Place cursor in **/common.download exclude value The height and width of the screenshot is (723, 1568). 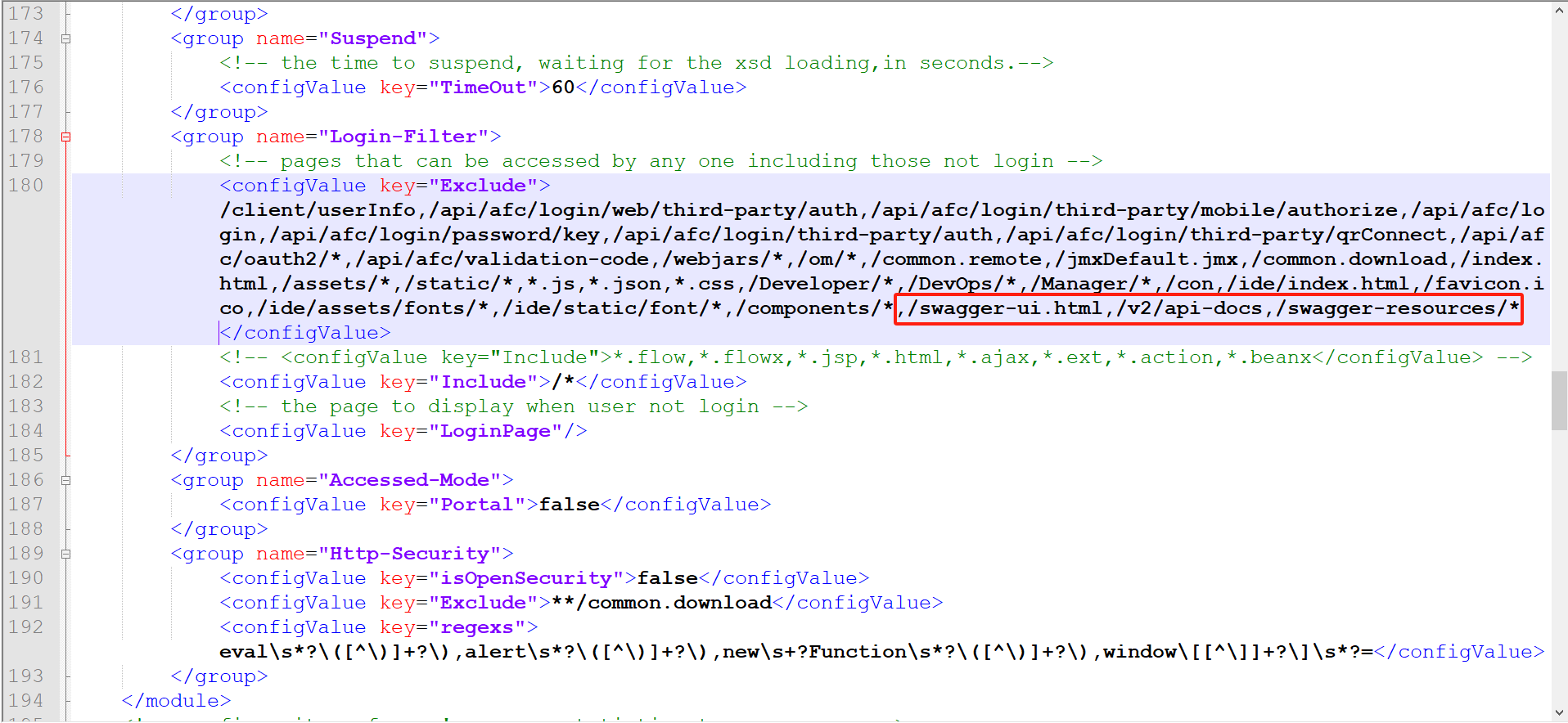click(663, 603)
